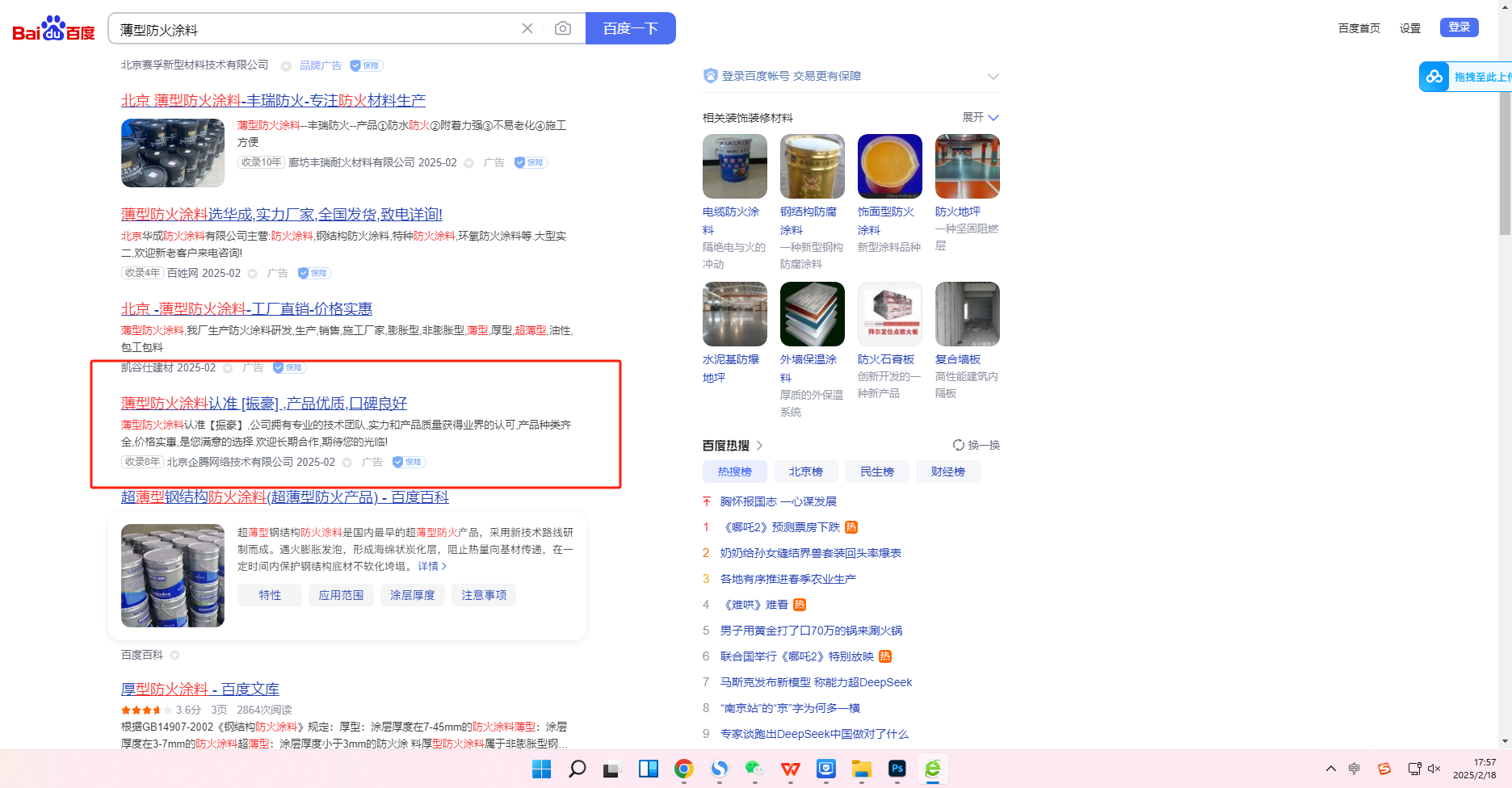Click the Sogou input method tray icon

[x=1384, y=769]
